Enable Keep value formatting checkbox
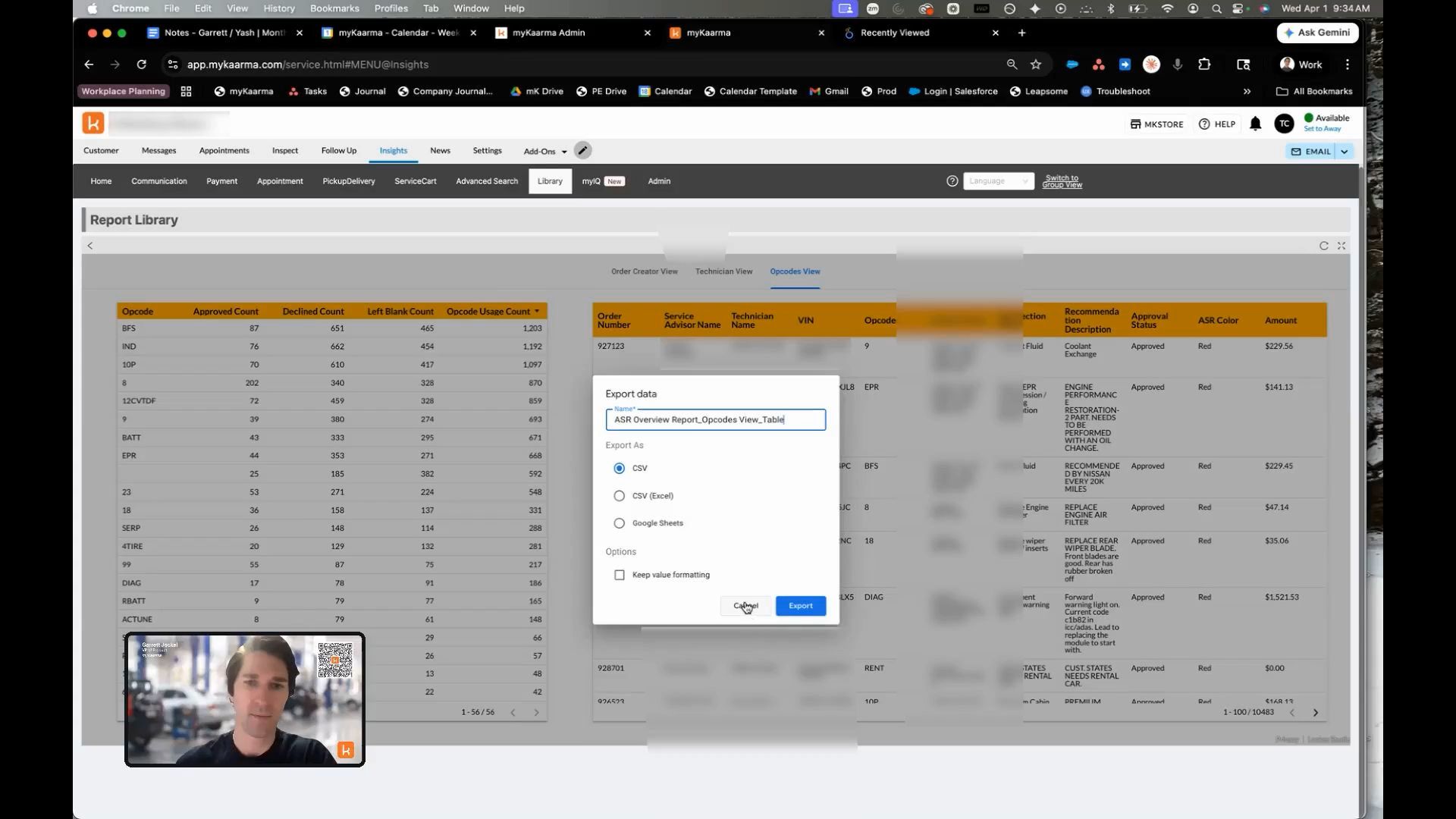1456x819 pixels. pyautogui.click(x=620, y=575)
